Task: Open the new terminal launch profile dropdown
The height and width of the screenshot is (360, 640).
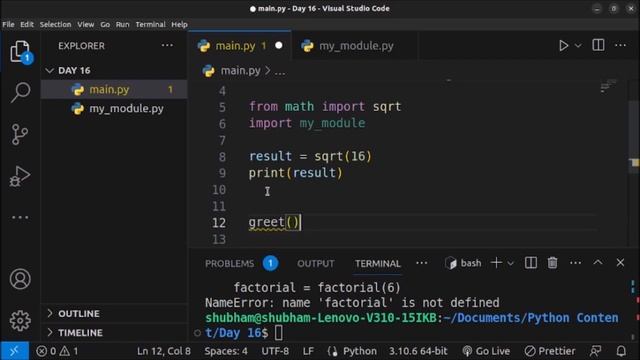Action: [510, 264]
